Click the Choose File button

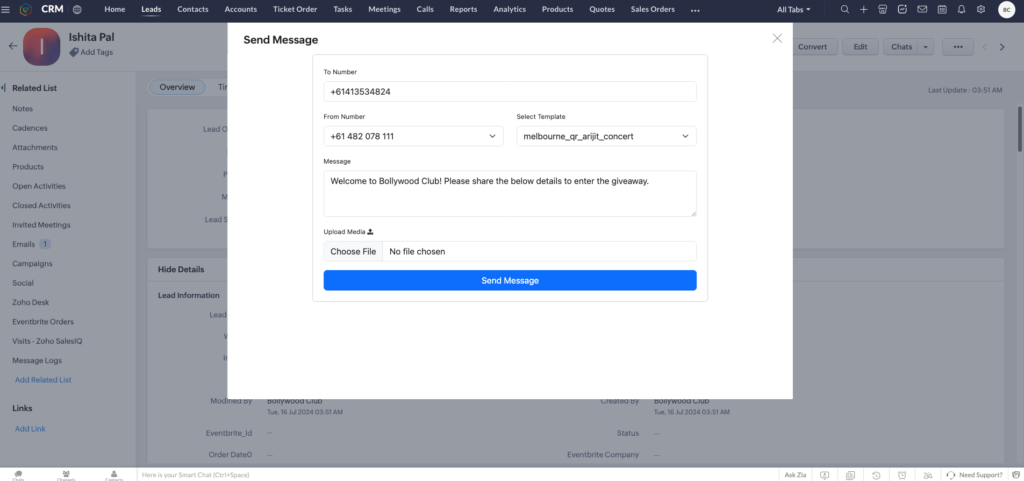click(353, 251)
